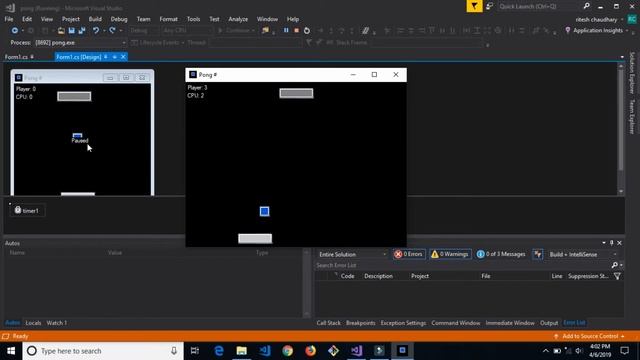The height and width of the screenshot is (360, 640).
Task: Open the Solution Explorer side tab
Action: 632,73
